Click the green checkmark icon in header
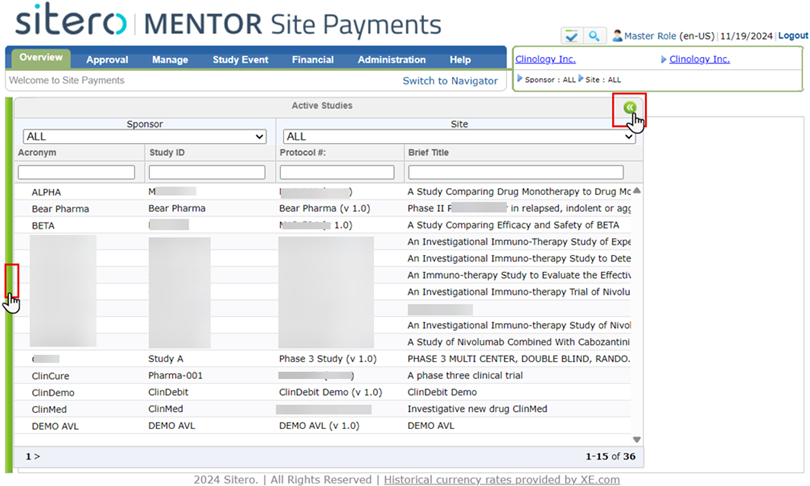The image size is (810, 486). [571, 36]
